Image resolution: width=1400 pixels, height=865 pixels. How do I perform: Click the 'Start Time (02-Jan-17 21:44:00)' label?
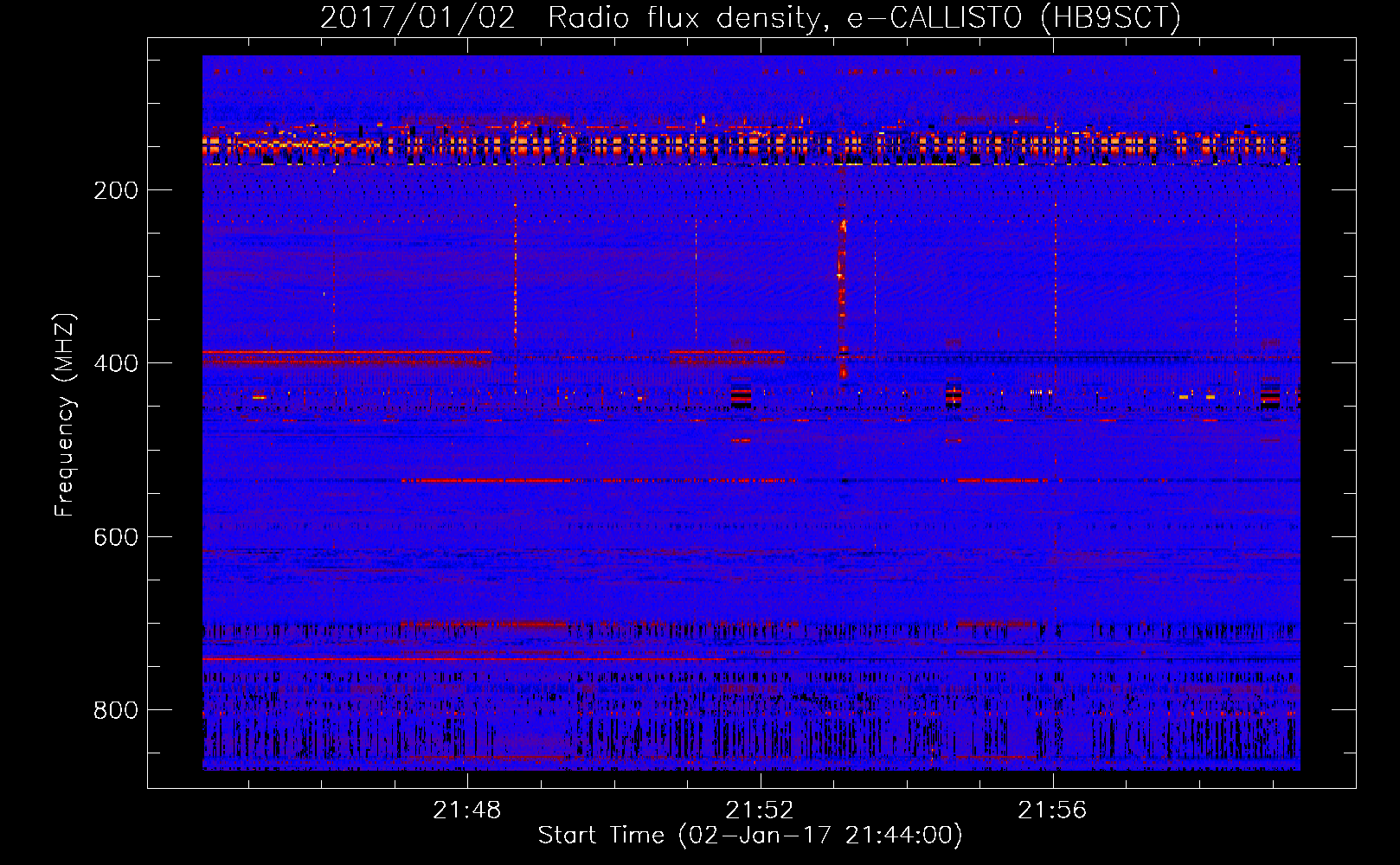750,836
